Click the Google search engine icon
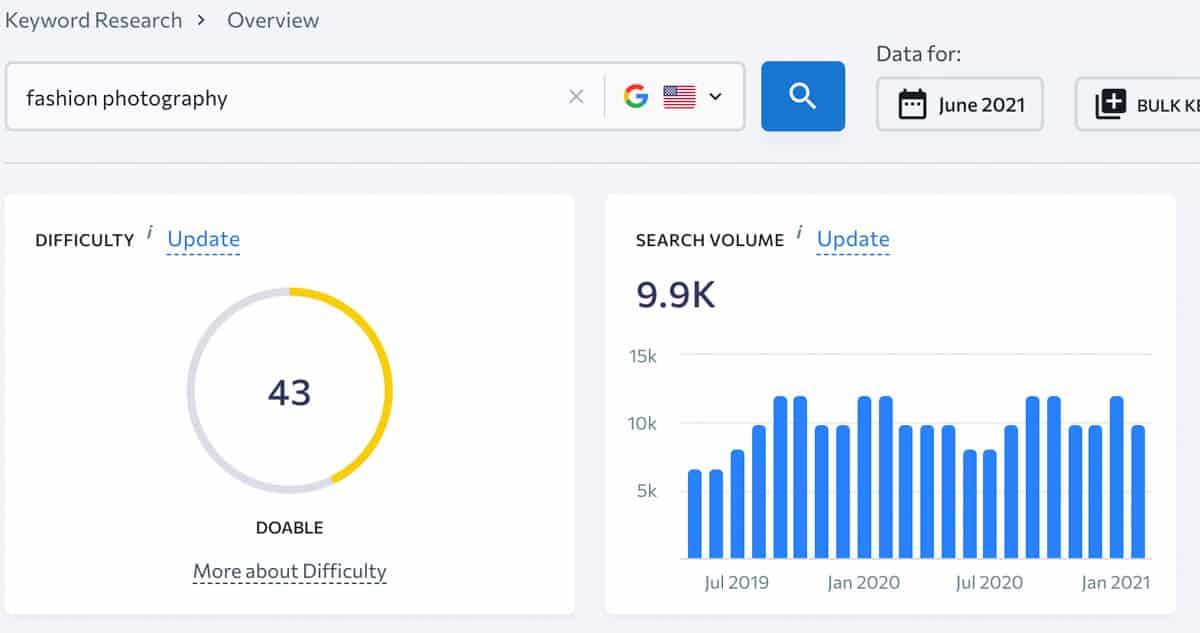The height and width of the screenshot is (633, 1200). (x=635, y=97)
